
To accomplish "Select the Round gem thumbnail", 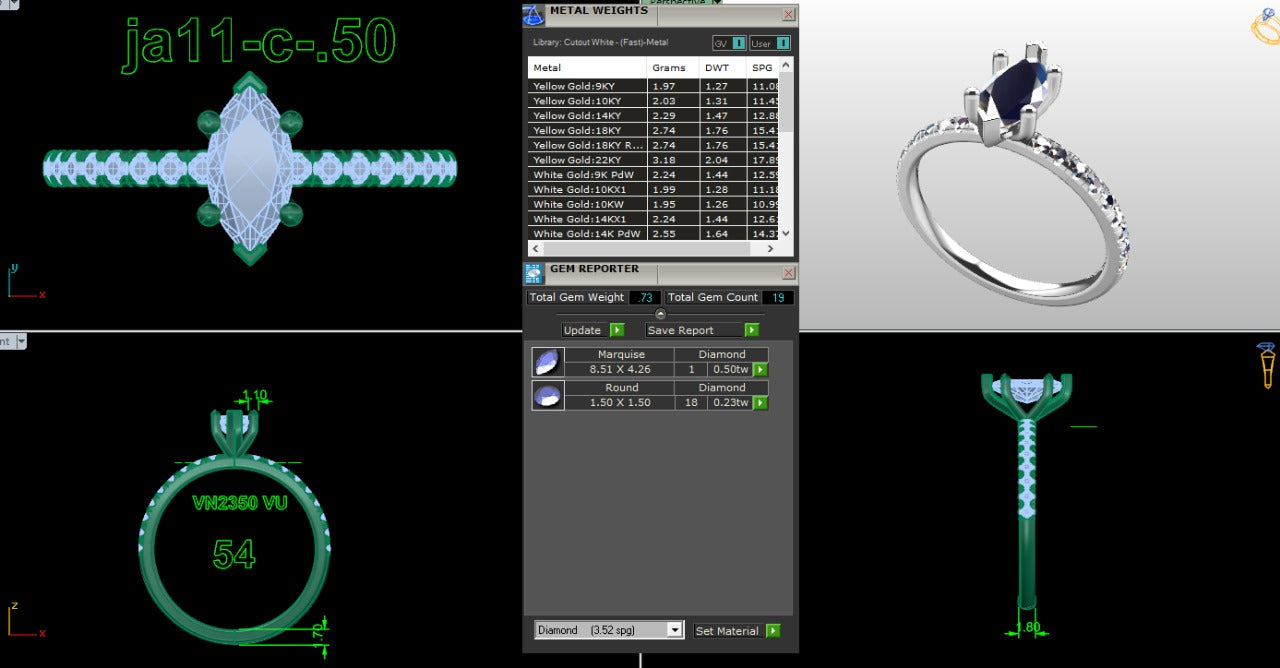I will 547,396.
